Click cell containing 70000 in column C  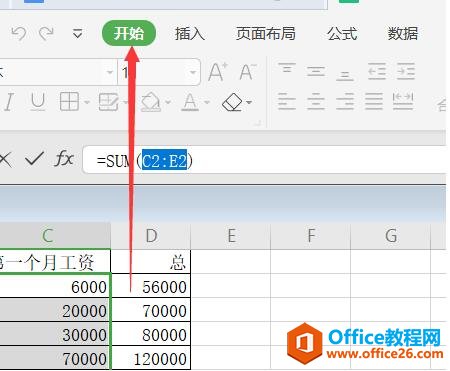click(x=55, y=358)
